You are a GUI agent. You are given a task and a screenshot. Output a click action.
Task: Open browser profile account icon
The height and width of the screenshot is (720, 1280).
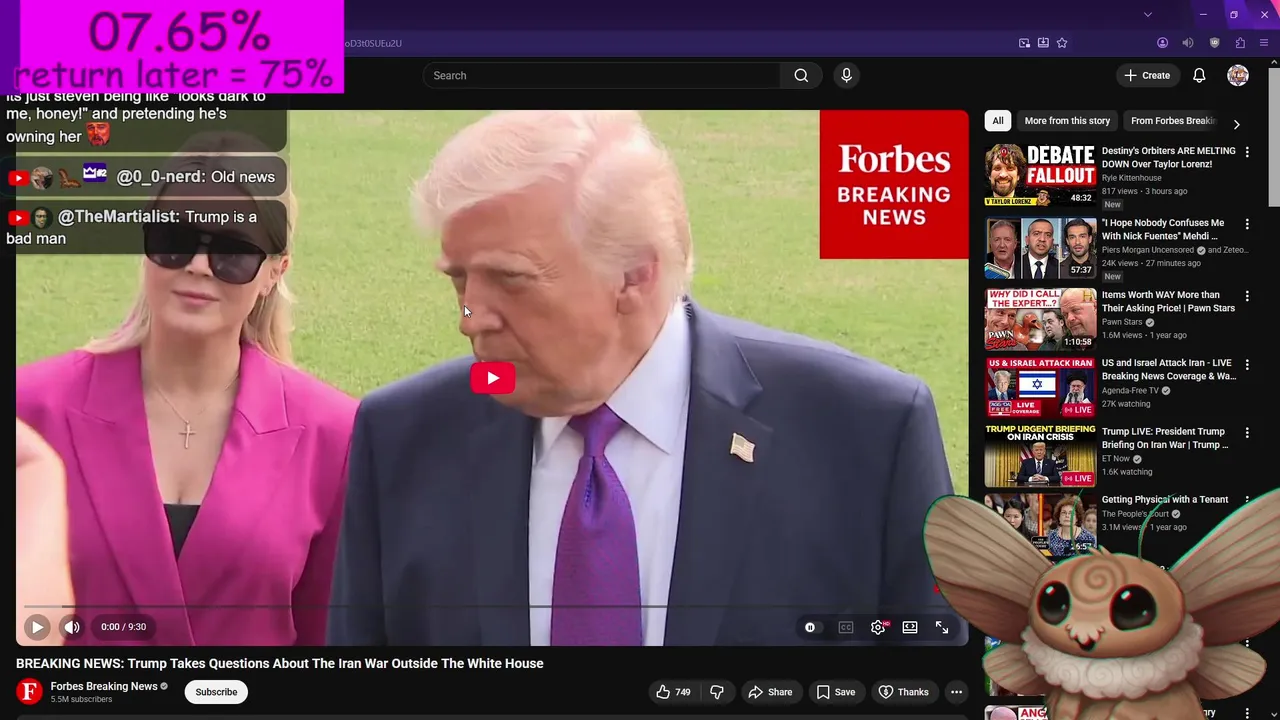click(x=1162, y=43)
